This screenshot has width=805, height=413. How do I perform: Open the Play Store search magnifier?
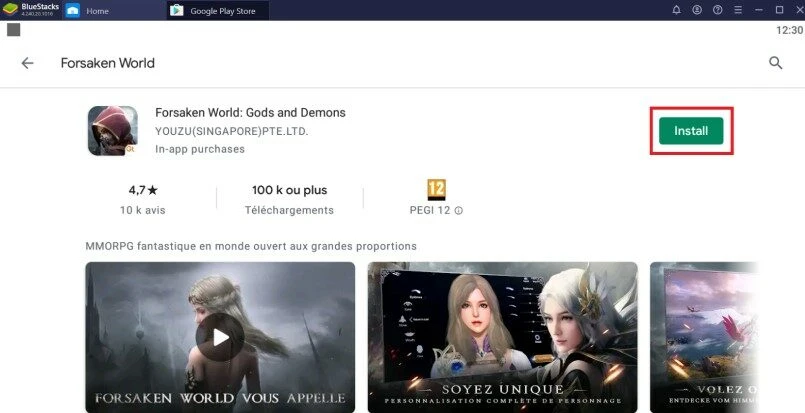pos(775,63)
